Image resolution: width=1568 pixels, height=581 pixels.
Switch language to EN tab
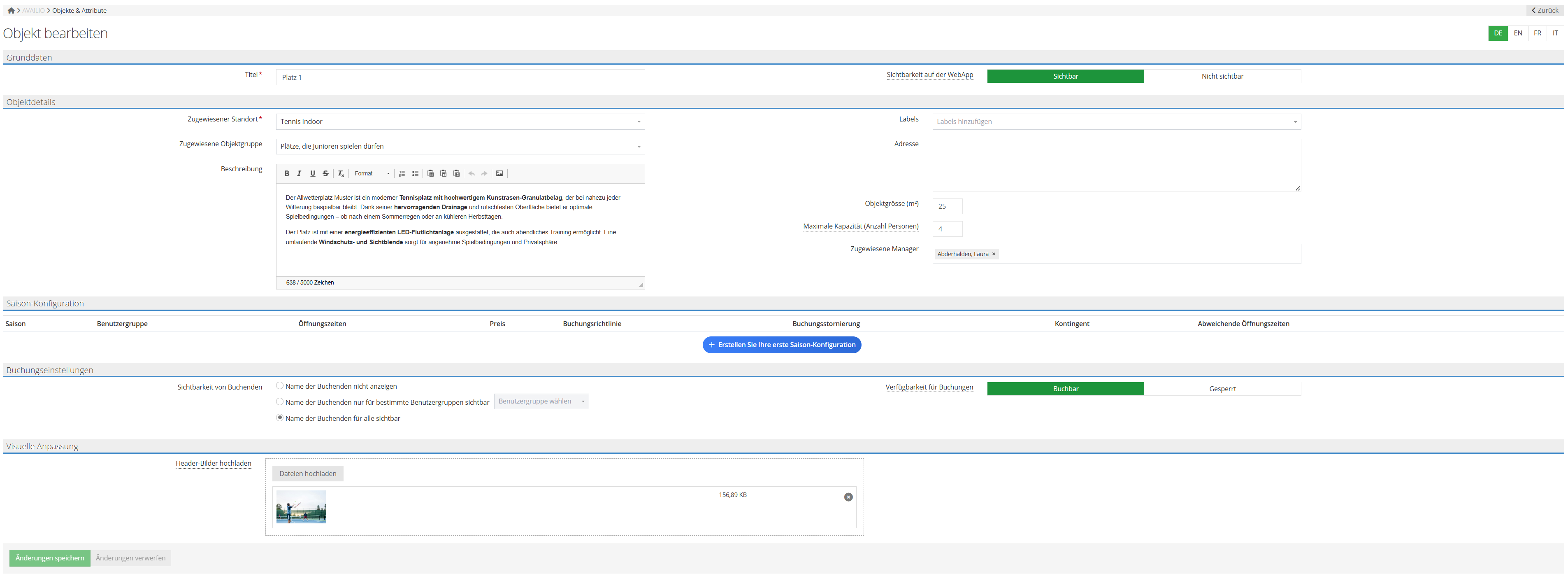1517,33
